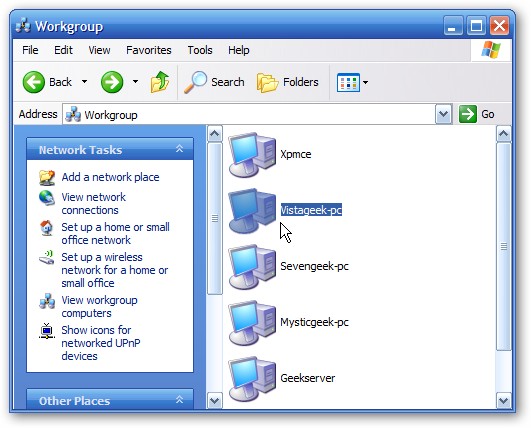531x428 pixels.
Task: Minimize the Workgroup window
Action: pos(453,25)
